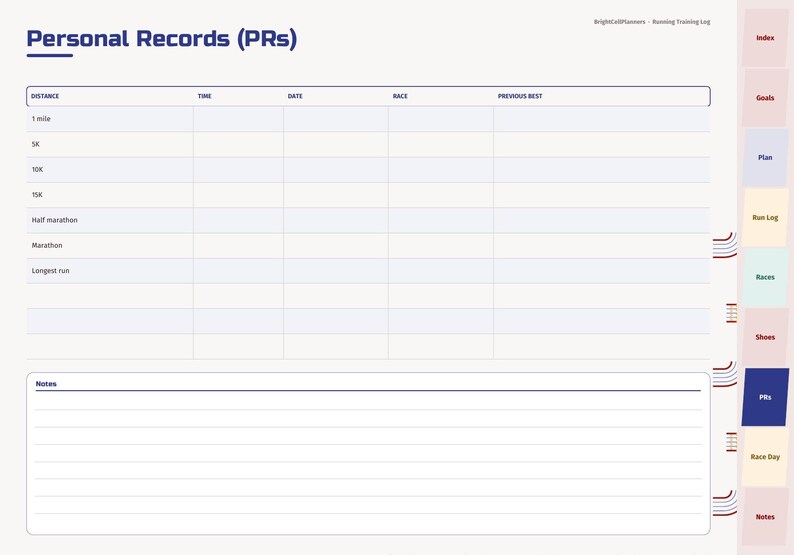
Task: Switch to the Plan tab
Action: (765, 157)
